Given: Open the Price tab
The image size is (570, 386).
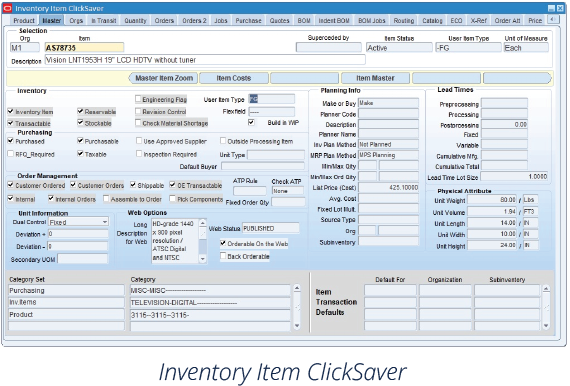Looking at the screenshot, I should coord(535,21).
